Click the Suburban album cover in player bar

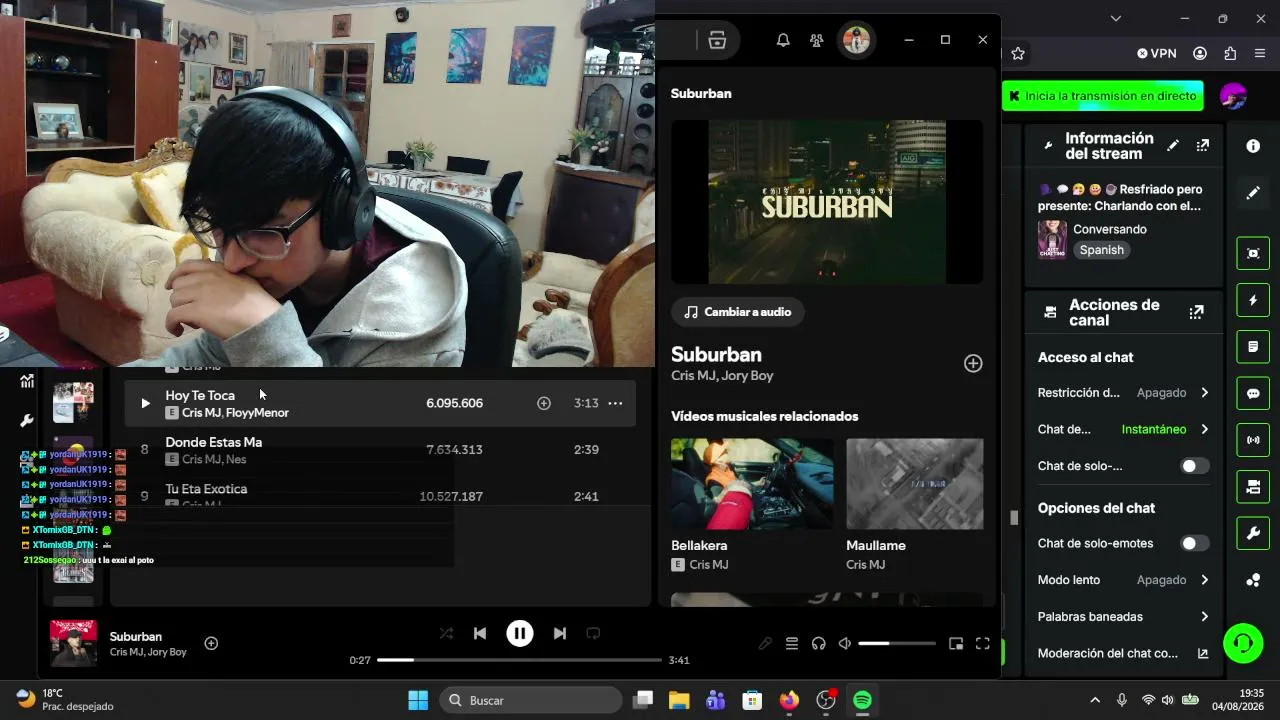(x=74, y=643)
